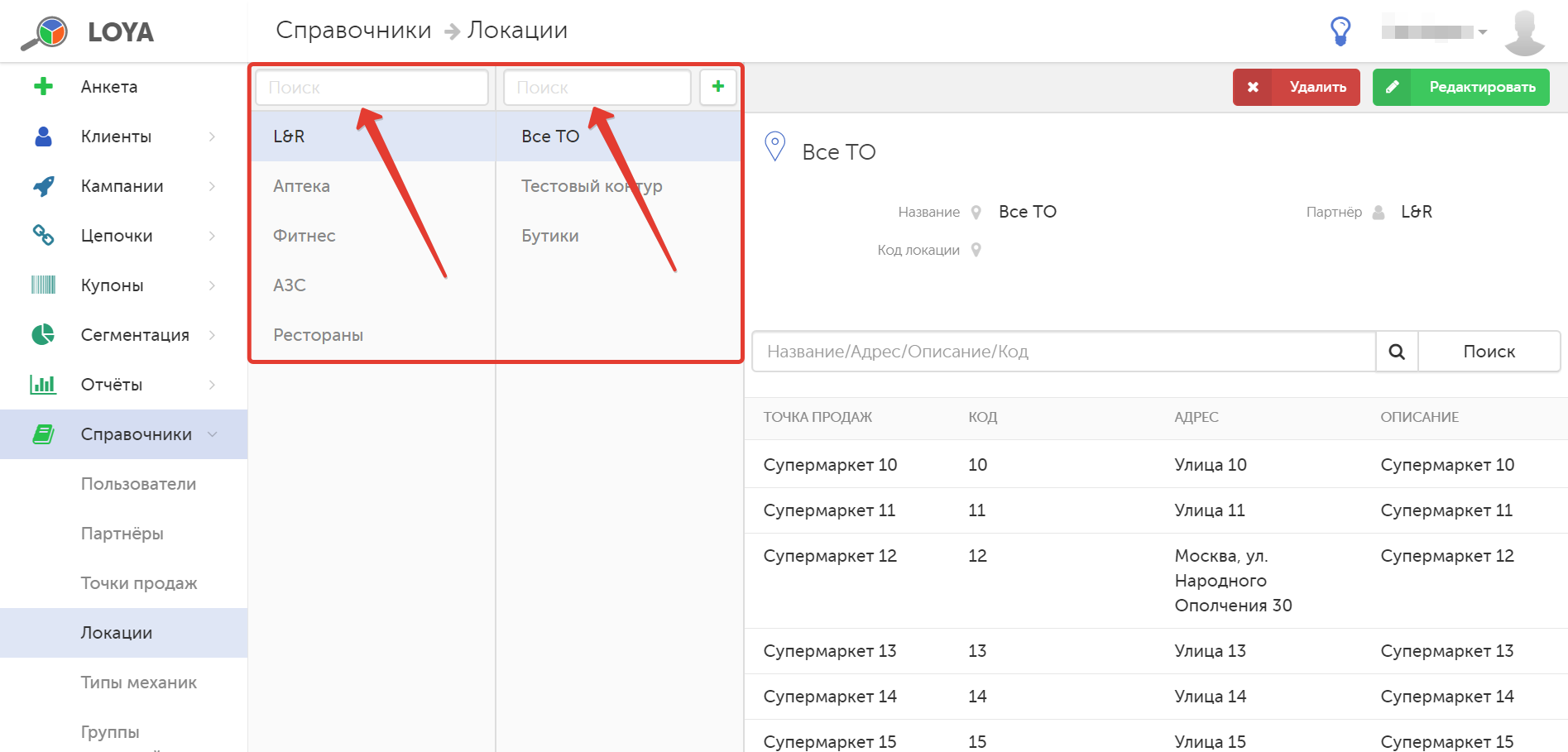Click the LOYA logo icon
Image resolution: width=1568 pixels, height=752 pixels.
coord(45,33)
